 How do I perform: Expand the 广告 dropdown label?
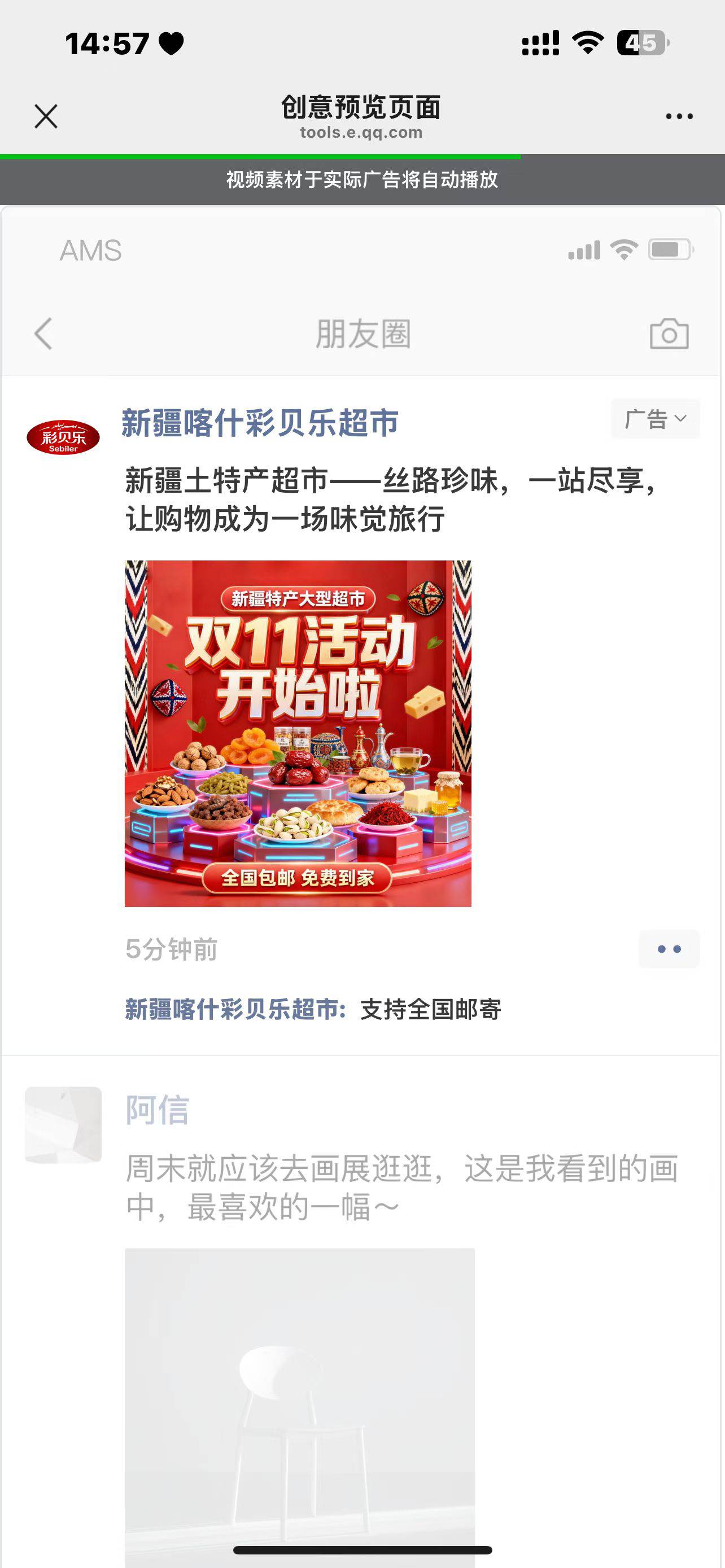pos(655,419)
